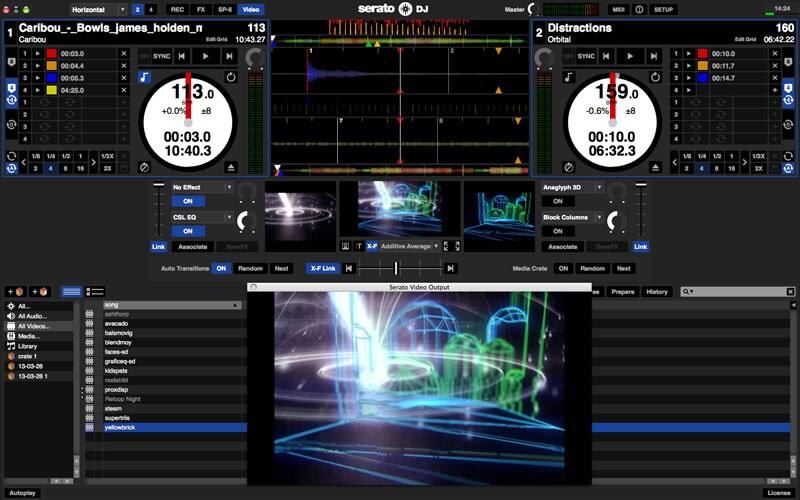Open the info panel icon beside MIDI

tap(639, 9)
